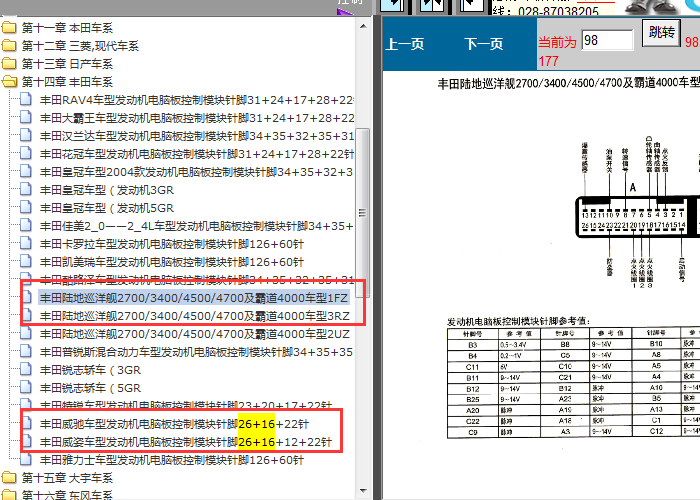Click the B8 pin cell

565,344
